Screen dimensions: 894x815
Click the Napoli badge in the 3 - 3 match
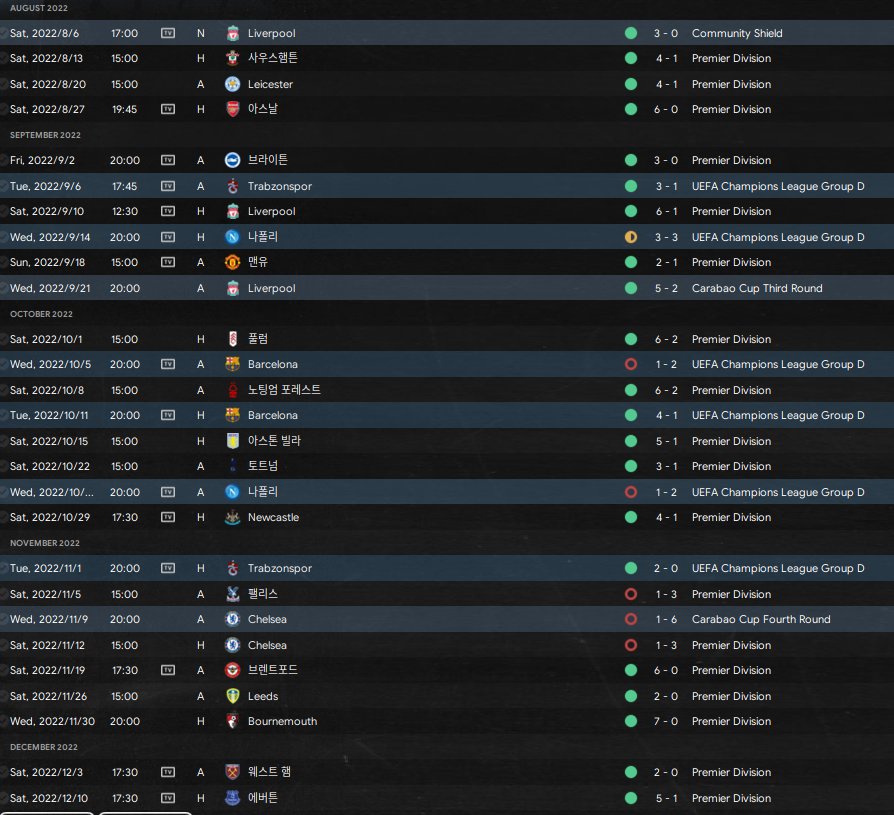(x=233, y=237)
